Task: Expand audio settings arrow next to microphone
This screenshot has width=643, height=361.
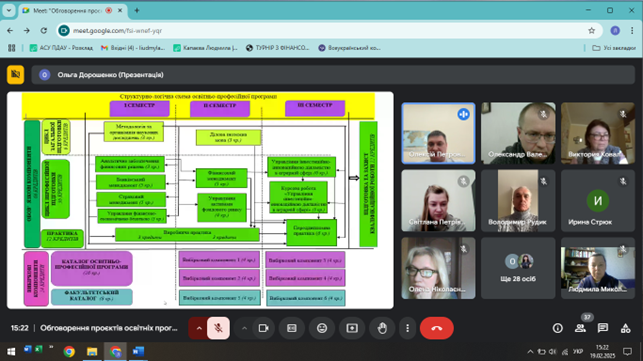Action: [199, 328]
